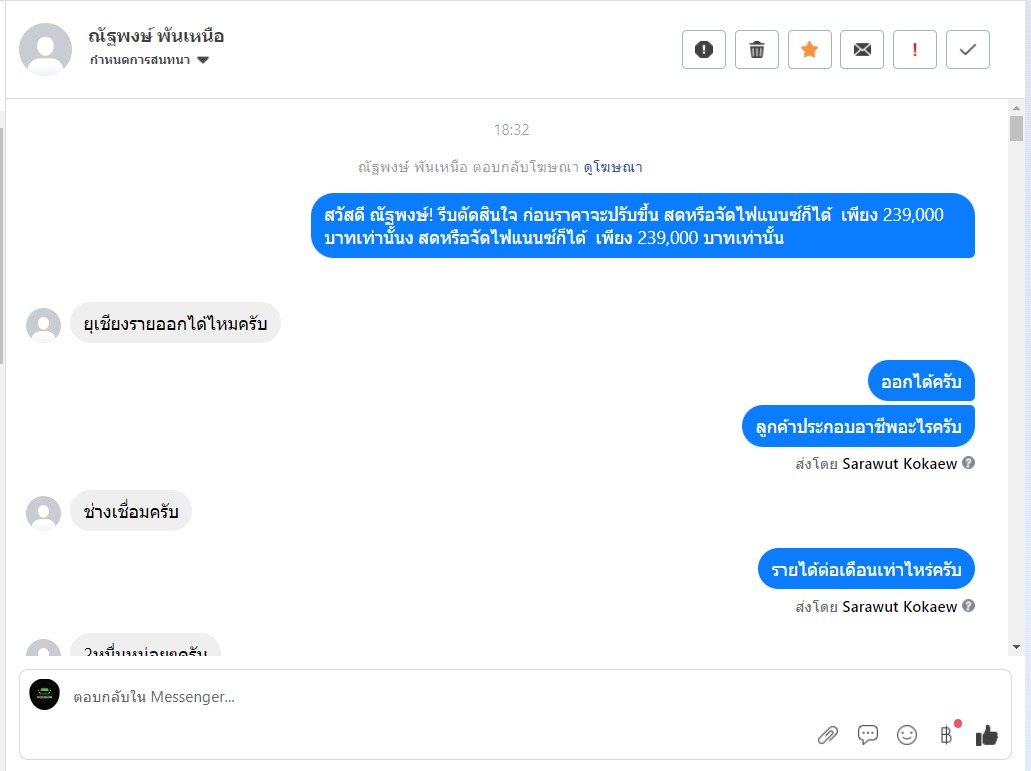
Task: Open saved replies speech bubble icon
Action: coord(867,735)
